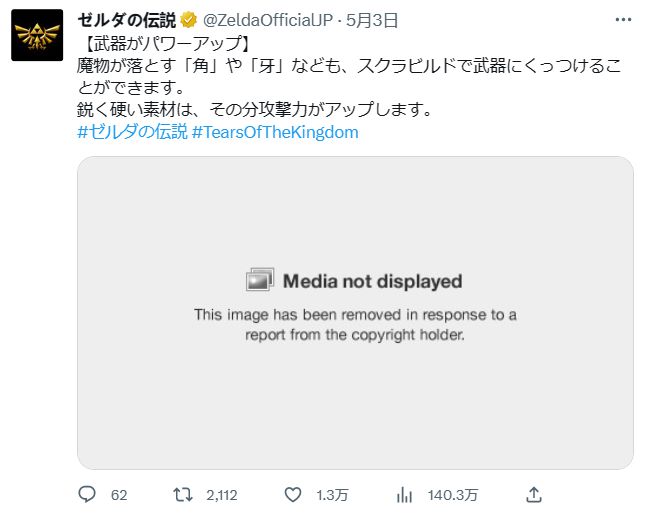Click the @ZeldaOfficialJP handle

tap(267, 20)
